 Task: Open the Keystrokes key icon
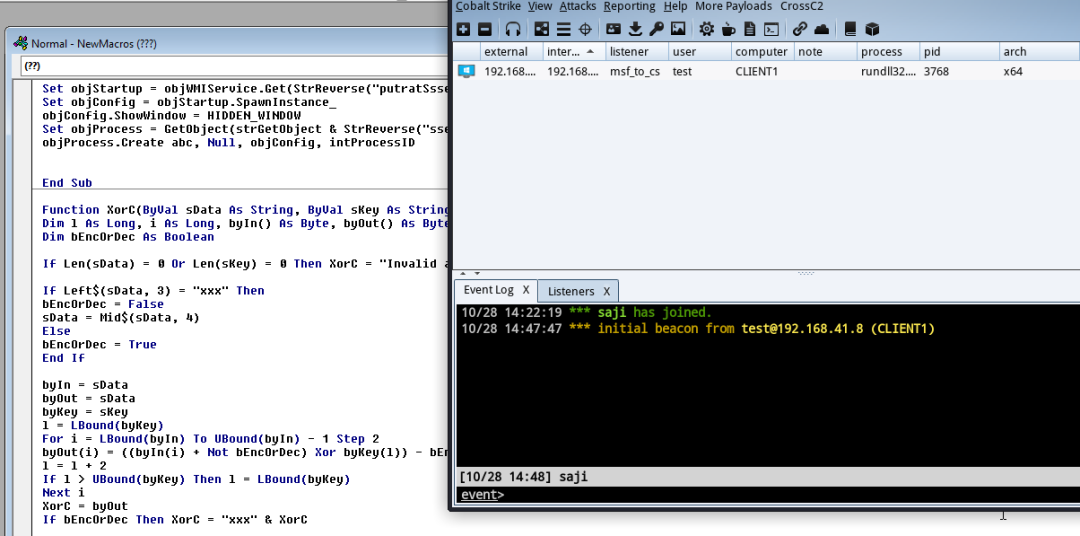pyautogui.click(x=656, y=29)
